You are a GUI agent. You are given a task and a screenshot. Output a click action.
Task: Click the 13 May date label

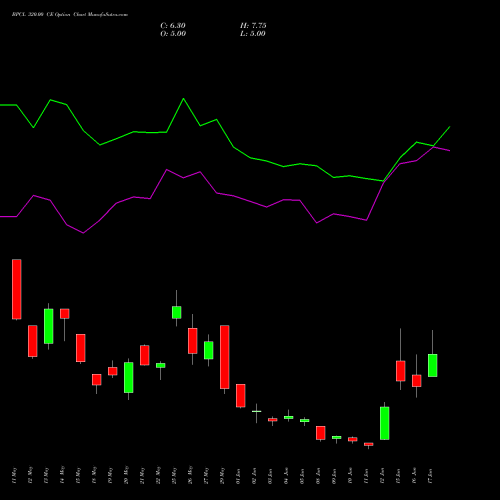coord(46,476)
